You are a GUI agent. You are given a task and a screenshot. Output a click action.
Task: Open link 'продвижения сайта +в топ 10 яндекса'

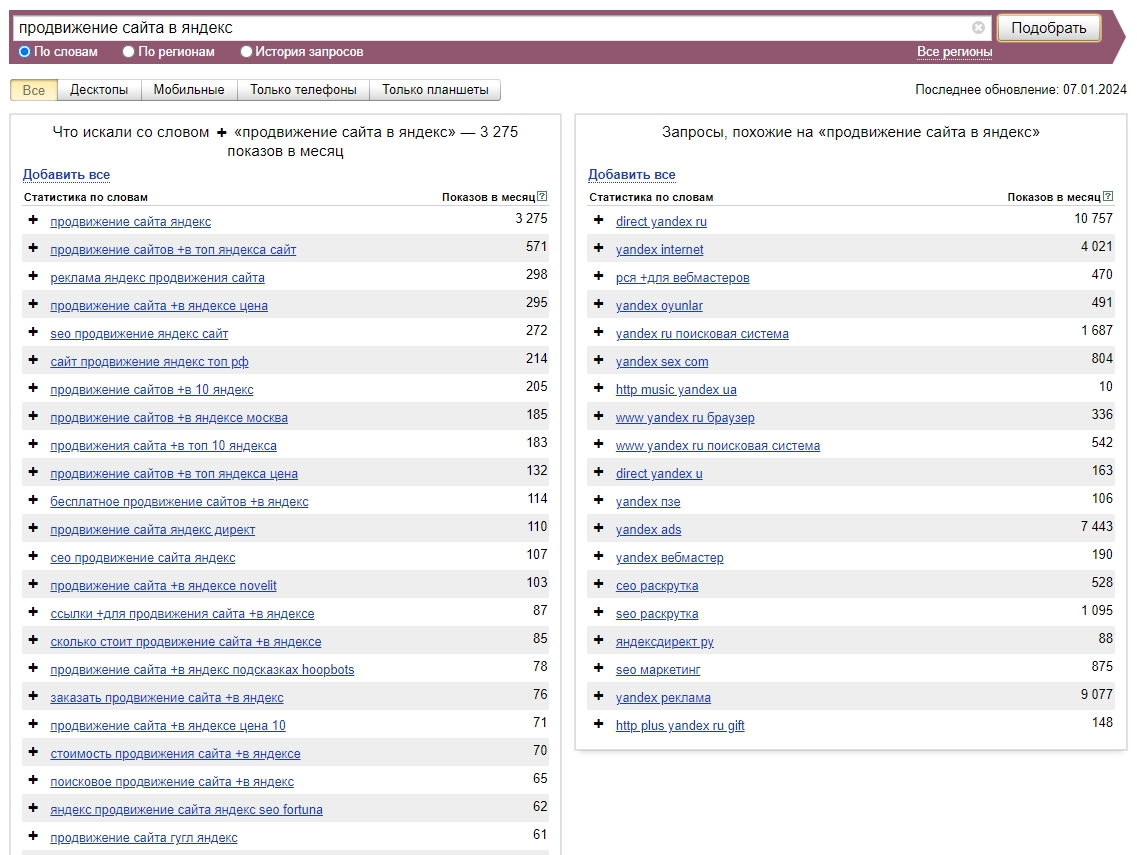(163, 446)
